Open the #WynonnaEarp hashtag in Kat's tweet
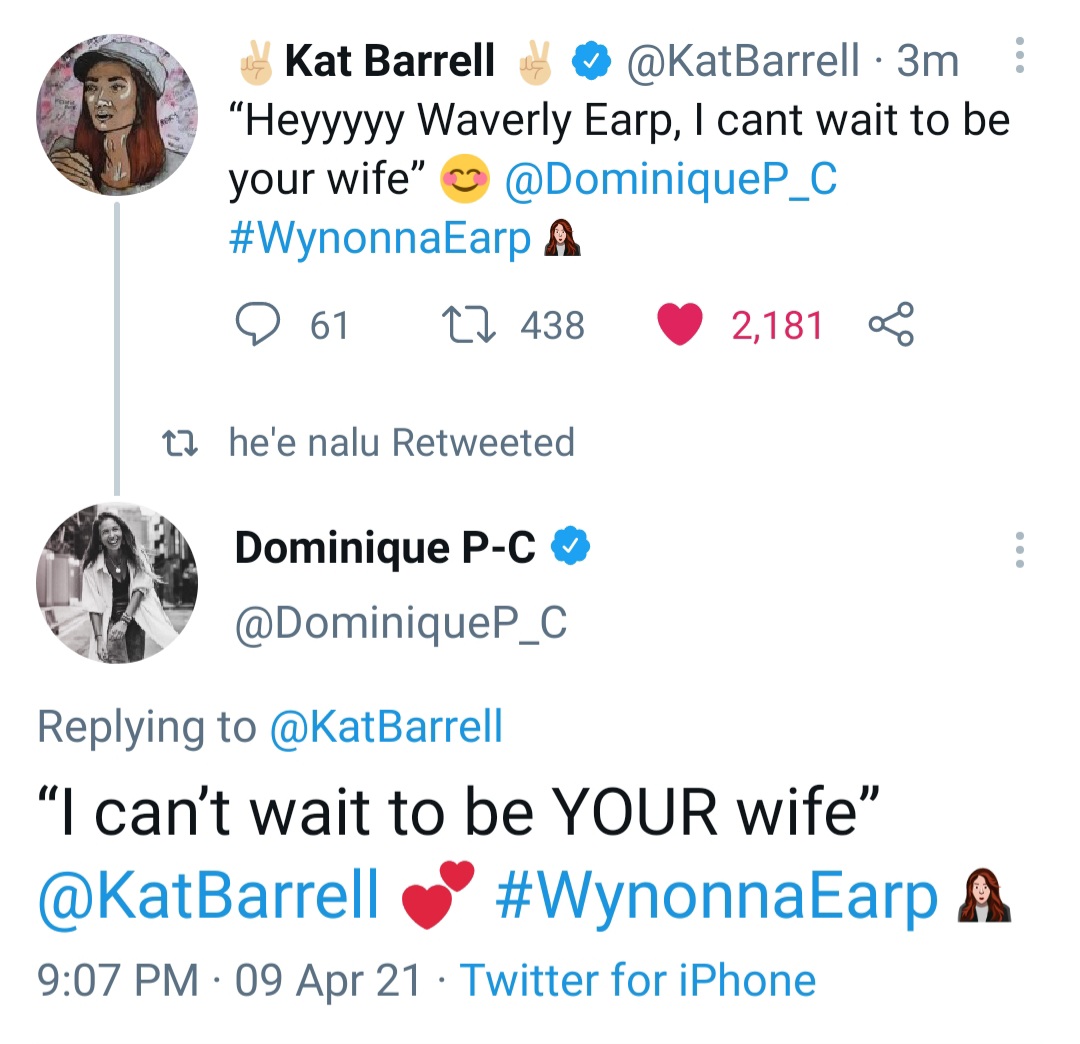The height and width of the screenshot is (1044, 1080). (380, 239)
